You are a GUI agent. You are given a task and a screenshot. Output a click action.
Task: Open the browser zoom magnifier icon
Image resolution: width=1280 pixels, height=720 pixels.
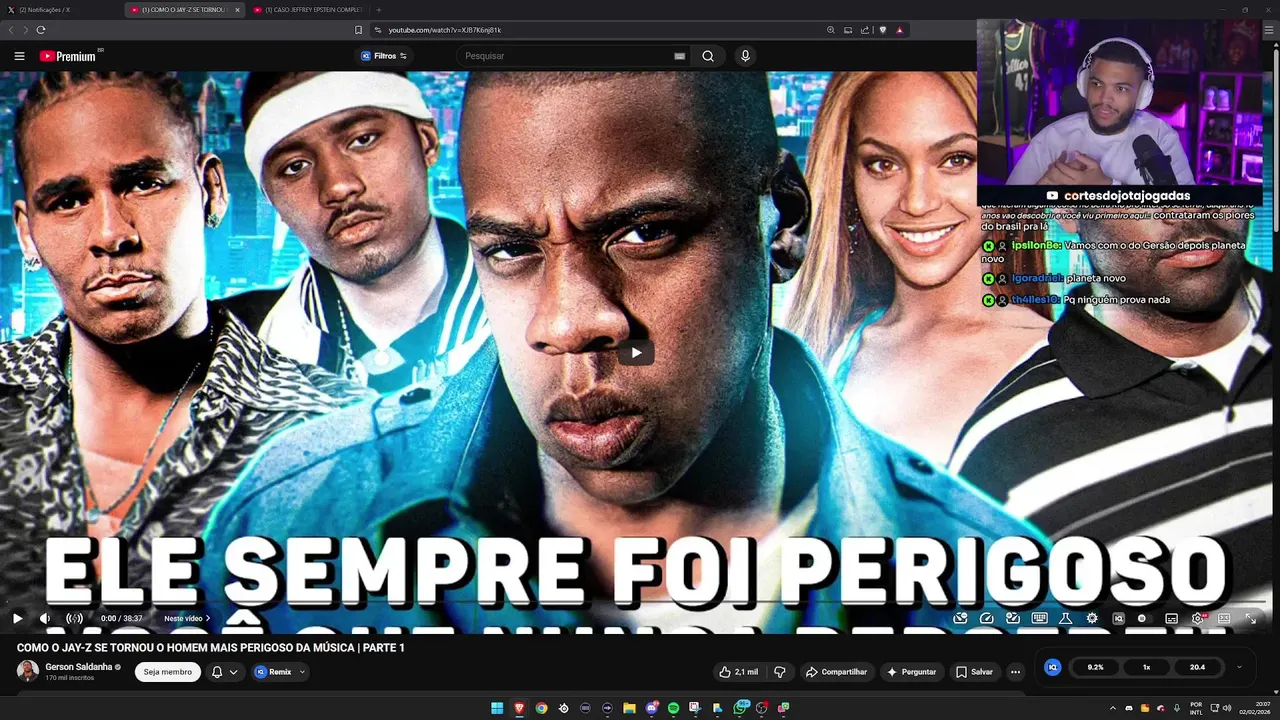830,30
